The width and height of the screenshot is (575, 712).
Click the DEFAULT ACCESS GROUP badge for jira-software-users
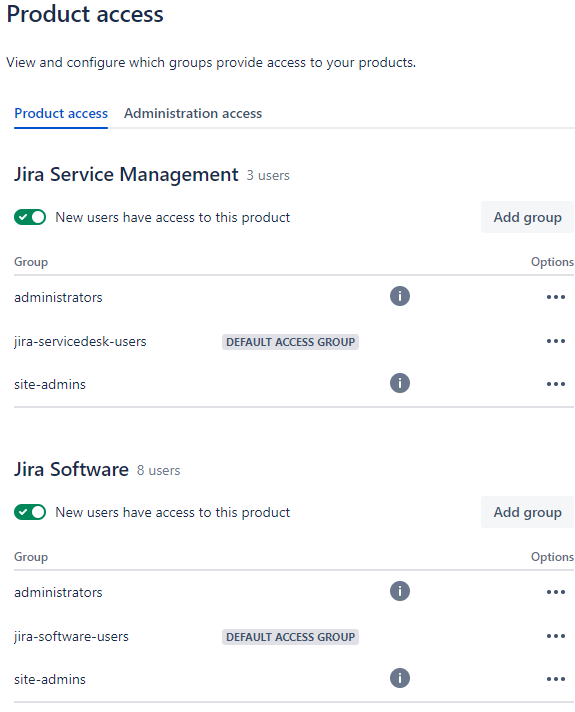[x=290, y=637]
